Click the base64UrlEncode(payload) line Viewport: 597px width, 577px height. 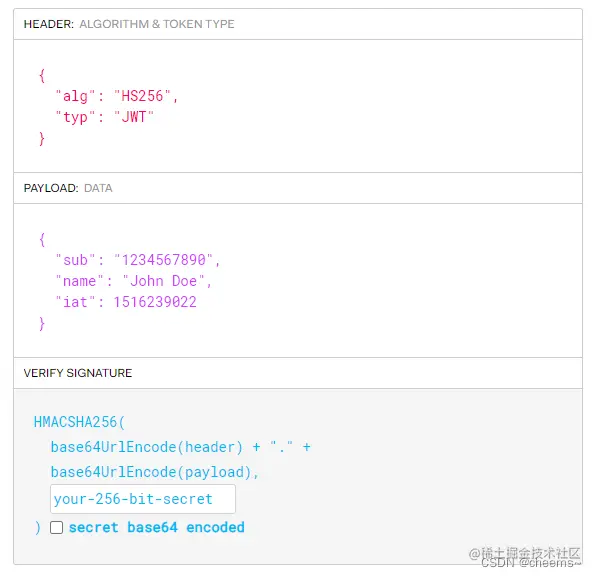click(155, 472)
